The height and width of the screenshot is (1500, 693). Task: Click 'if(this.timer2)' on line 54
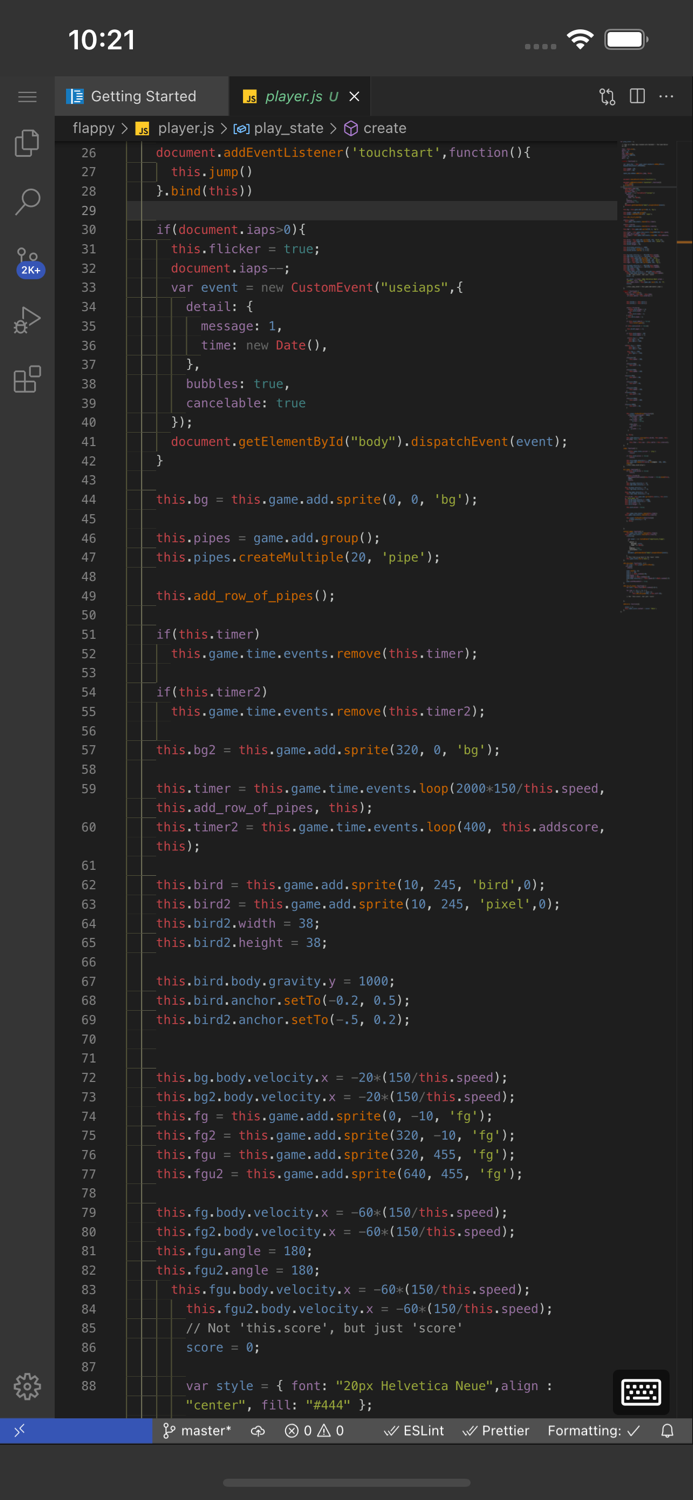(212, 692)
